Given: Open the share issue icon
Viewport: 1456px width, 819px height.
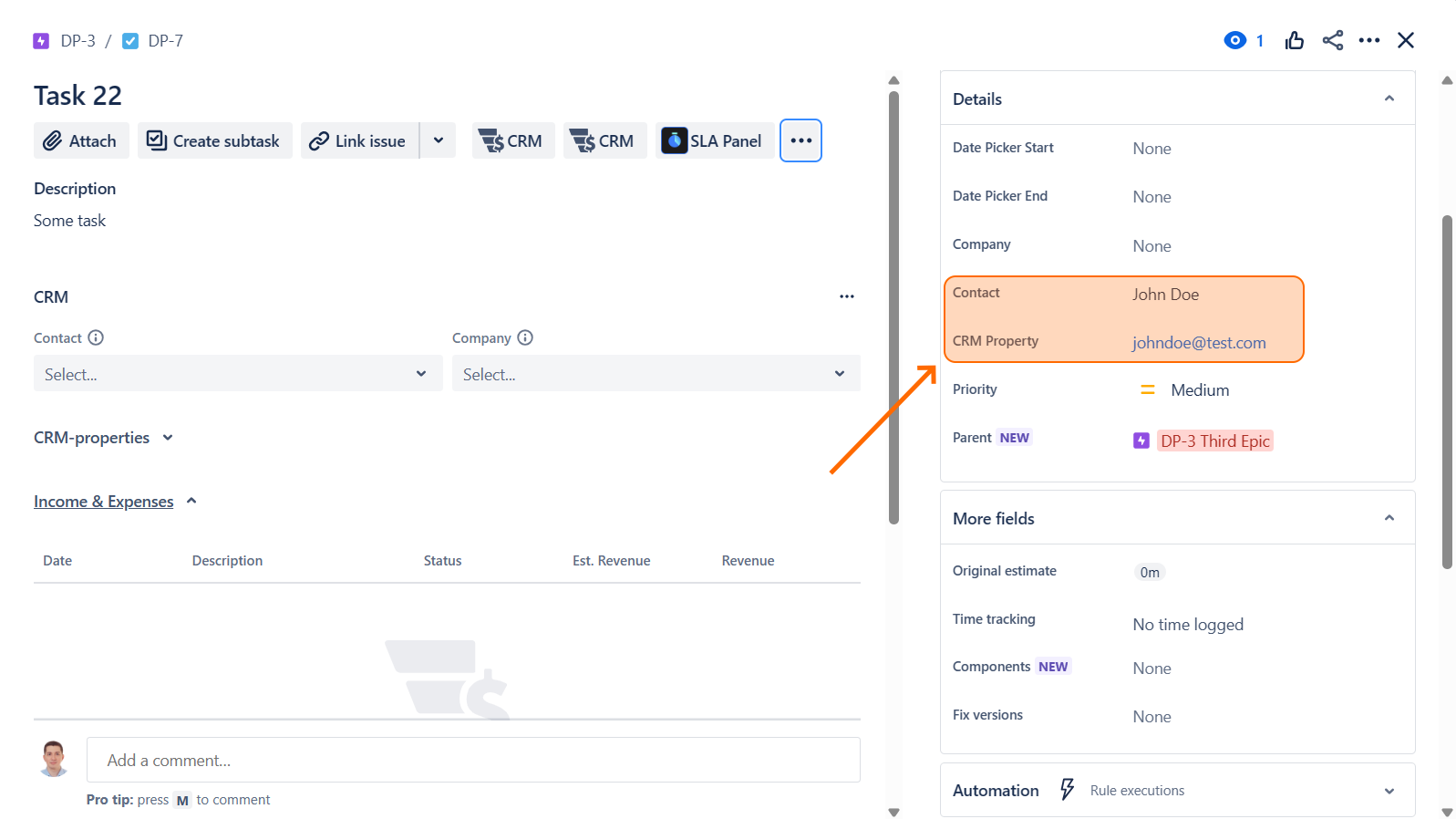Looking at the screenshot, I should (x=1332, y=40).
